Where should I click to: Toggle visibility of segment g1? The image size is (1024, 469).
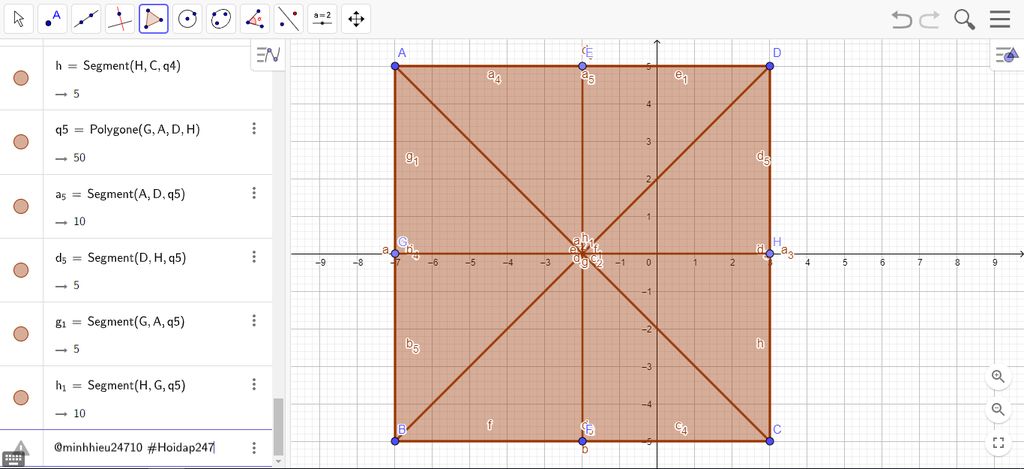coord(21,334)
